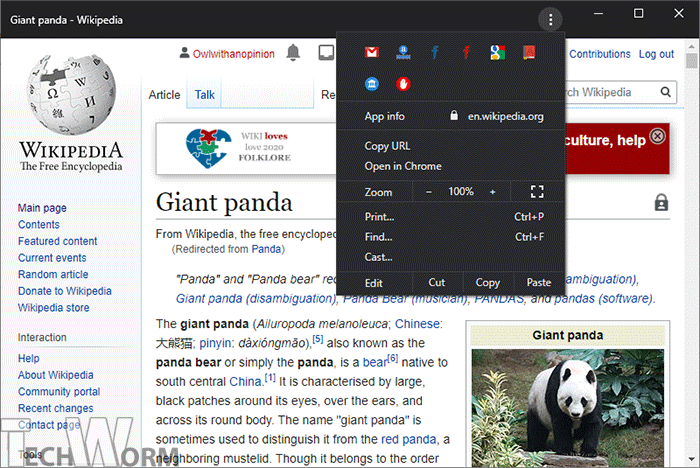The height and width of the screenshot is (468, 700).
Task: Click the page protection padlock icon
Action: [x=661, y=203]
